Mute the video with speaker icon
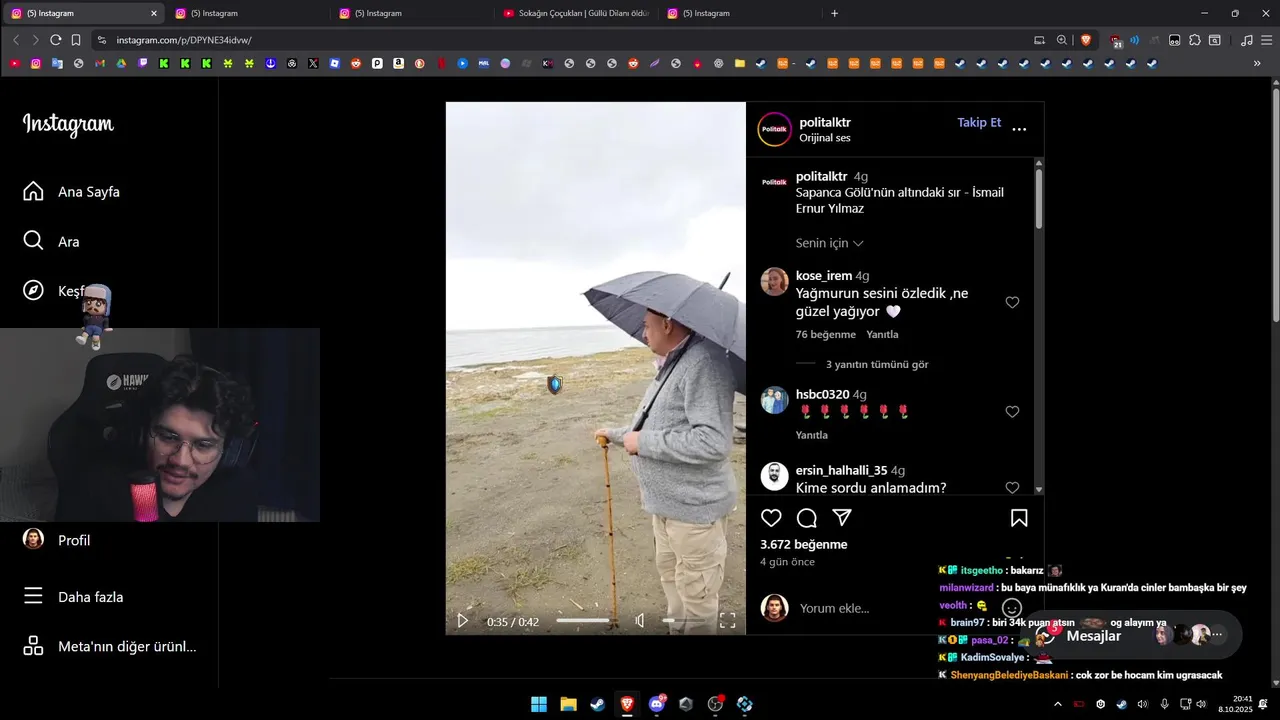 [x=640, y=621]
